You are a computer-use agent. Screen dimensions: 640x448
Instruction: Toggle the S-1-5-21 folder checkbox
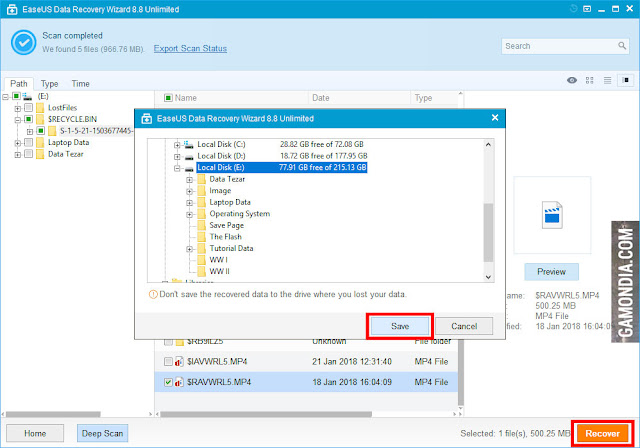point(40,131)
